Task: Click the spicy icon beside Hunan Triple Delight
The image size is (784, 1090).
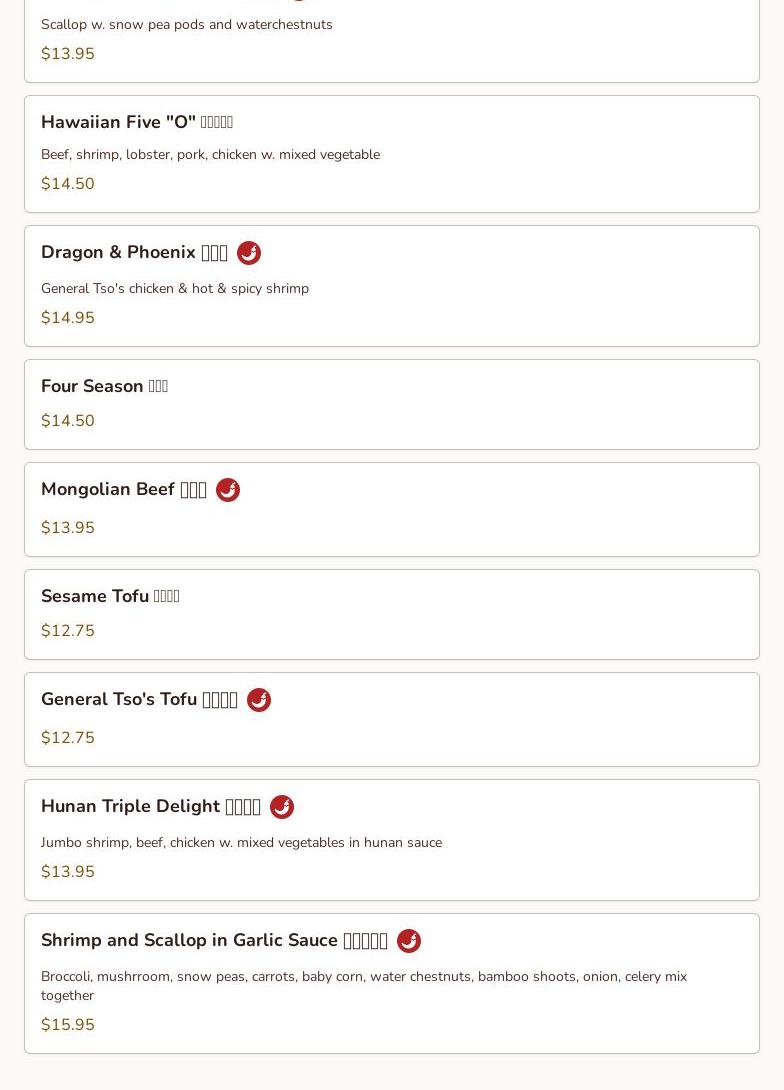Action: 282,807
